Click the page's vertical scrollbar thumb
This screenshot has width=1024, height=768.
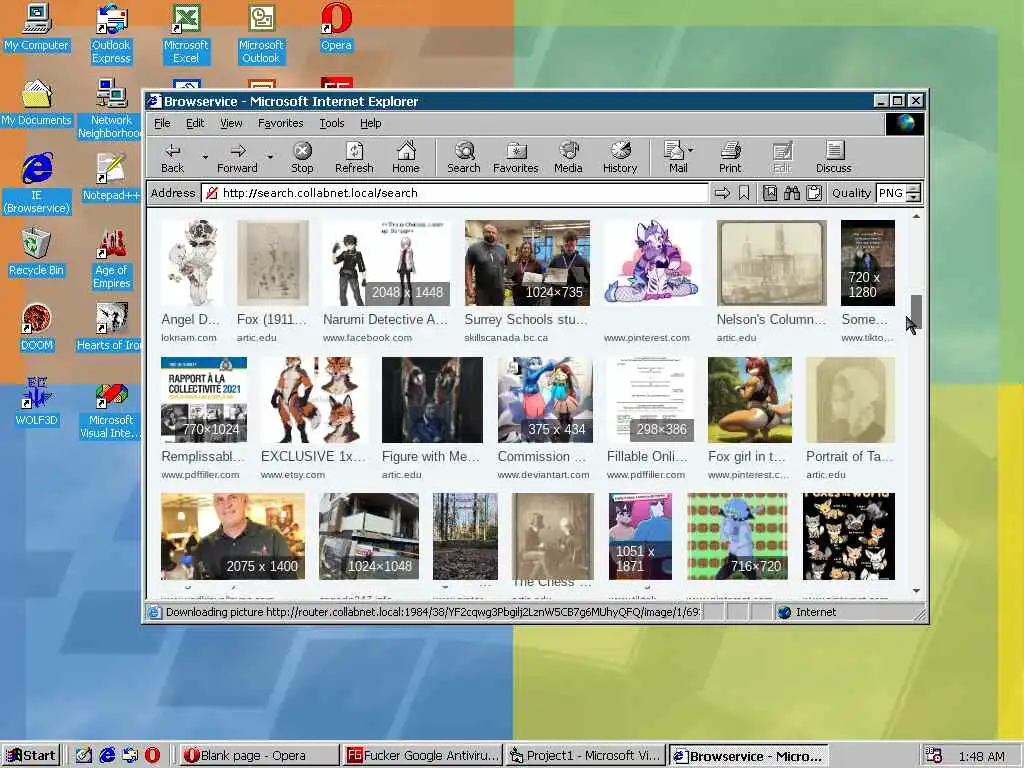(916, 312)
